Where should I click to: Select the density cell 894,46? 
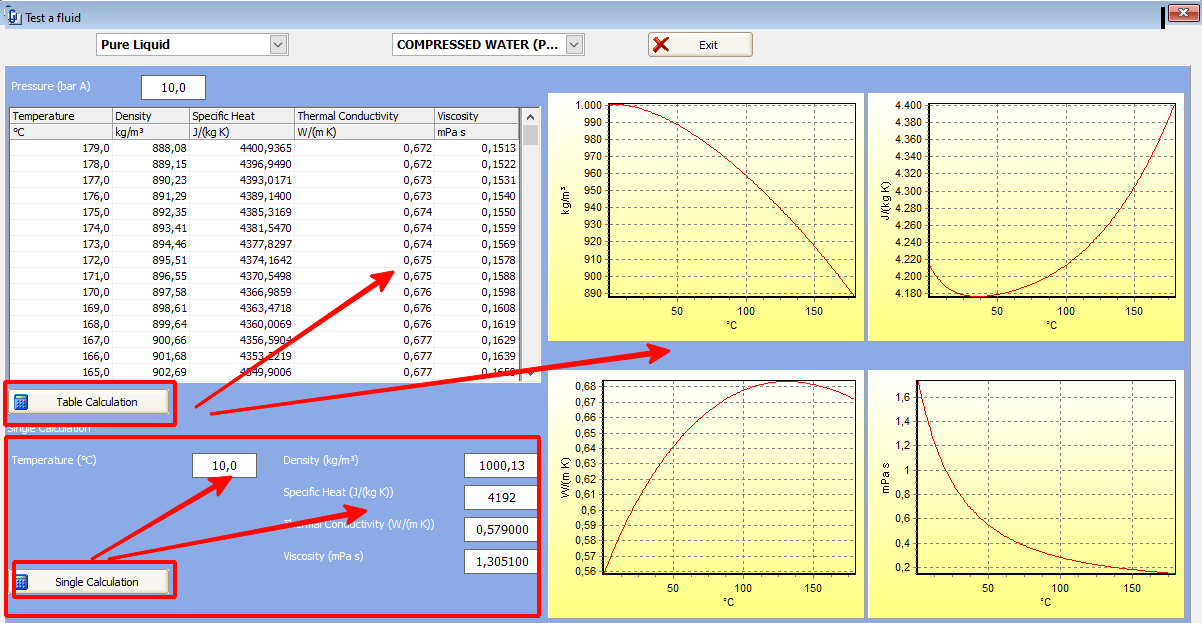(x=150, y=244)
